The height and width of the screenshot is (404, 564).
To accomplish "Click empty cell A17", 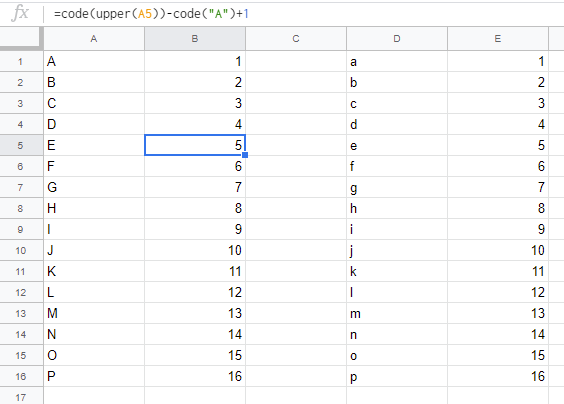I will coord(94,396).
